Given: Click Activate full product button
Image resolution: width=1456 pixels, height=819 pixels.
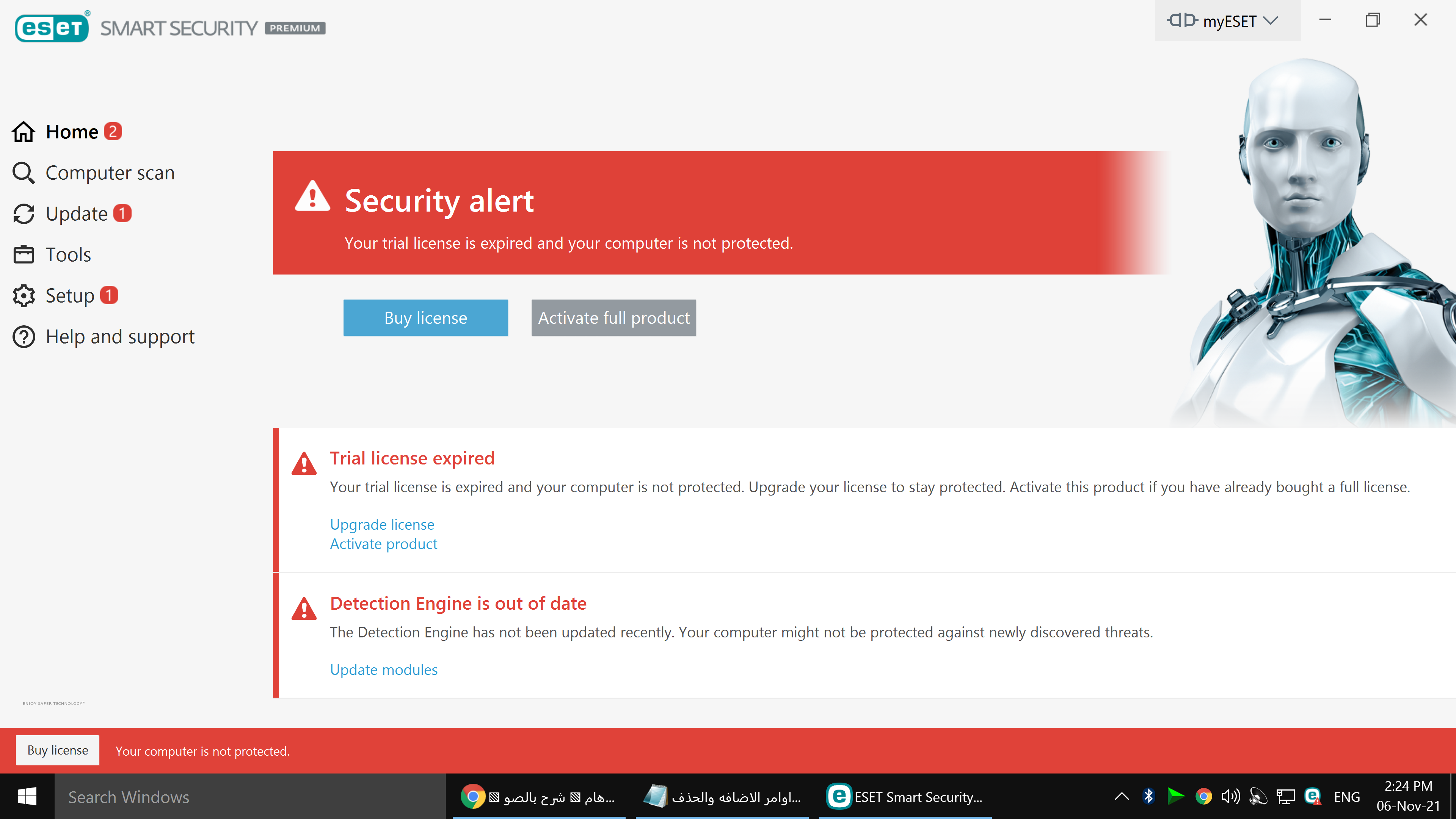Looking at the screenshot, I should [x=614, y=318].
